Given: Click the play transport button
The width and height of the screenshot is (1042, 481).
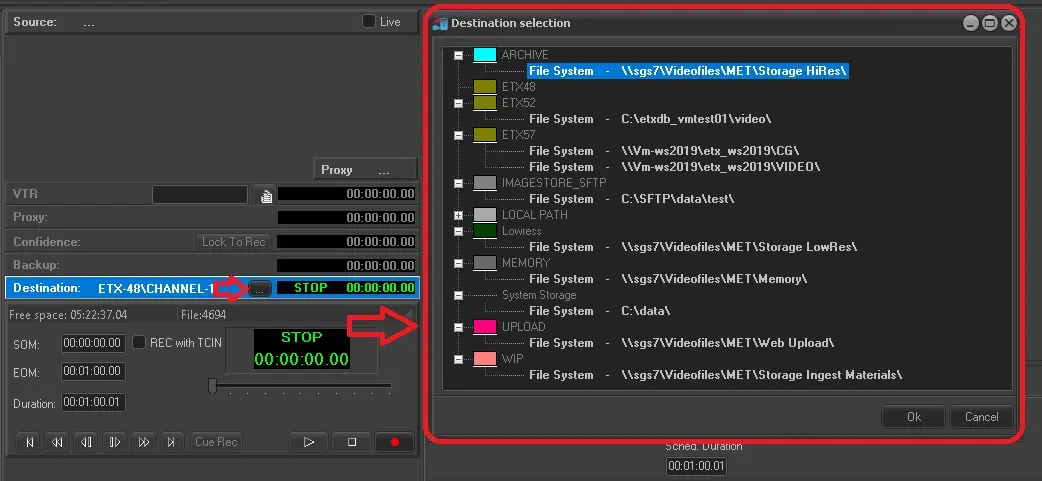Looking at the screenshot, I should coord(309,442).
